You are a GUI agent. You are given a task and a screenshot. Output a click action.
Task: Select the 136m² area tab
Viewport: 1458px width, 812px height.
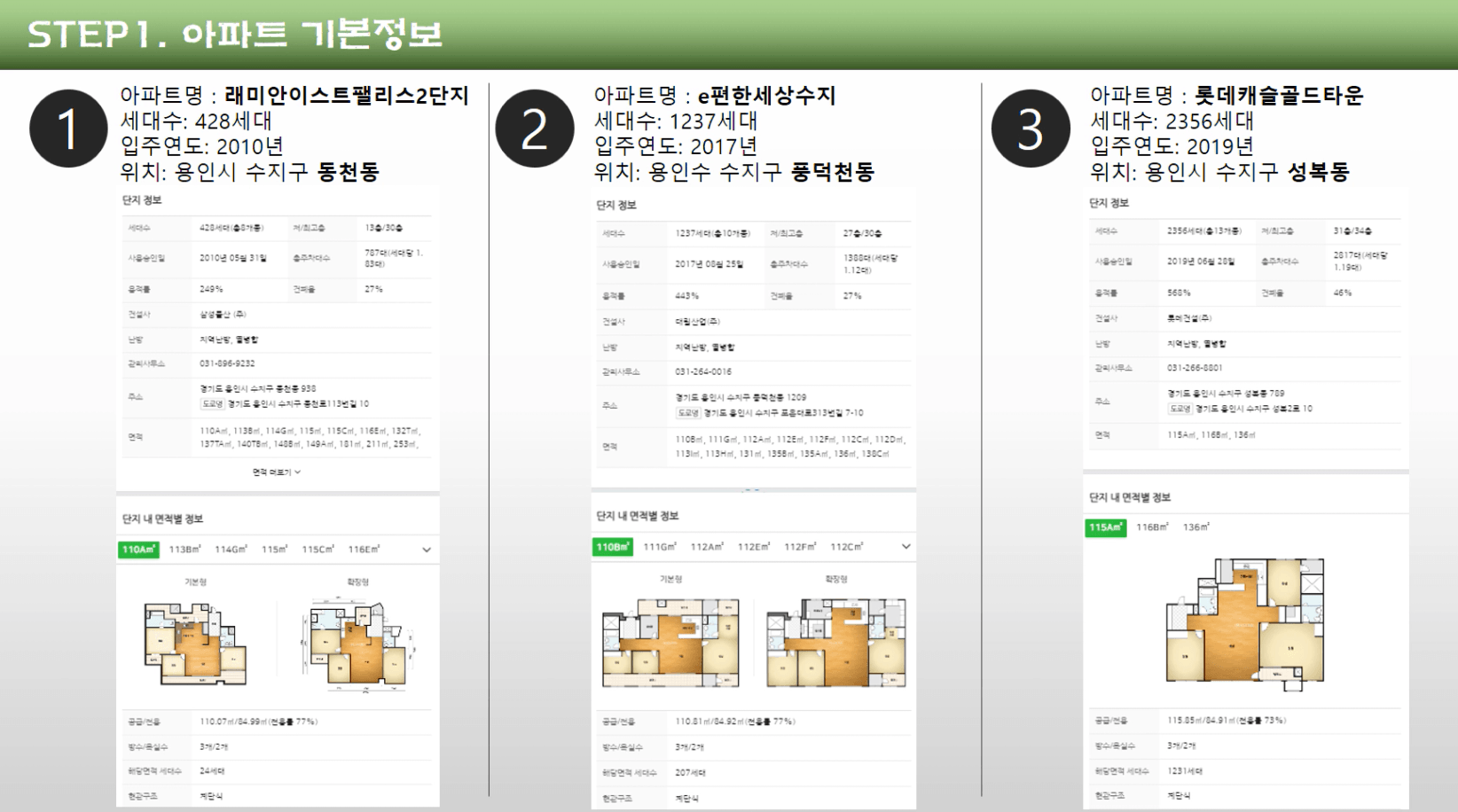[1195, 527]
